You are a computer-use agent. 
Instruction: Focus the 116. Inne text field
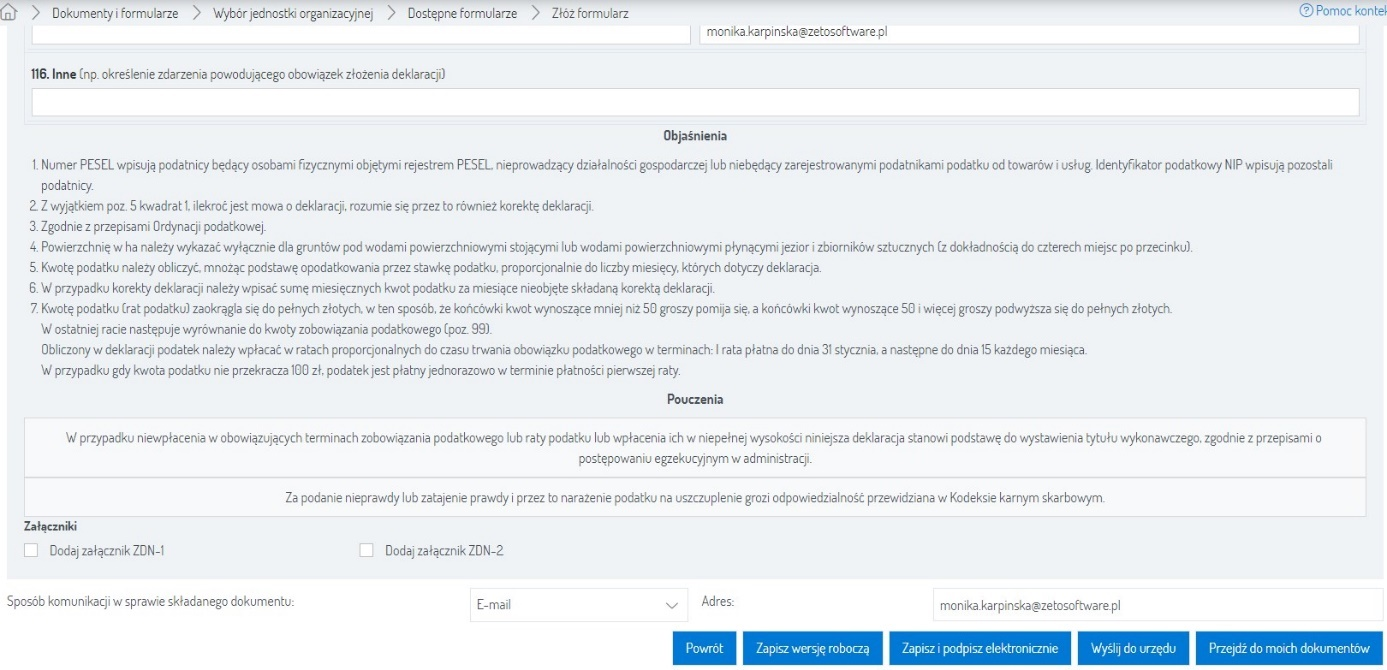pos(695,102)
